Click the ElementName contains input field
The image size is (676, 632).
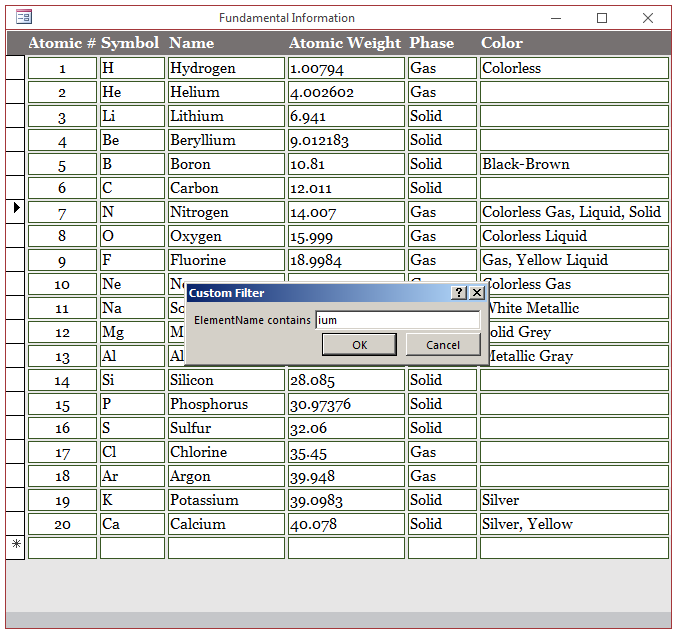pyautogui.click(x=397, y=320)
